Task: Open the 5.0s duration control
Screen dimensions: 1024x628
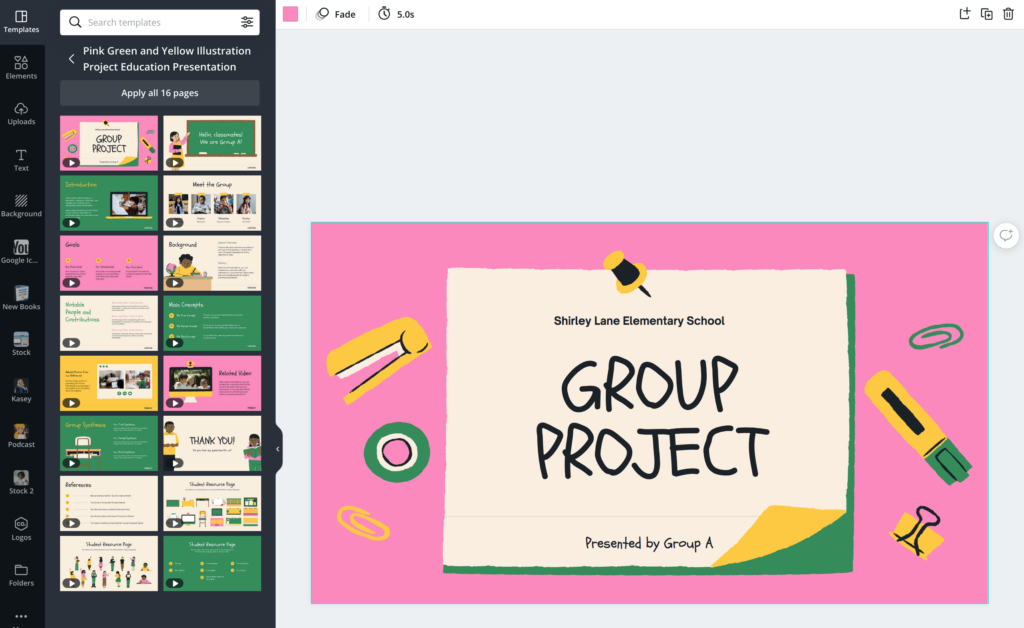Action: [396, 14]
